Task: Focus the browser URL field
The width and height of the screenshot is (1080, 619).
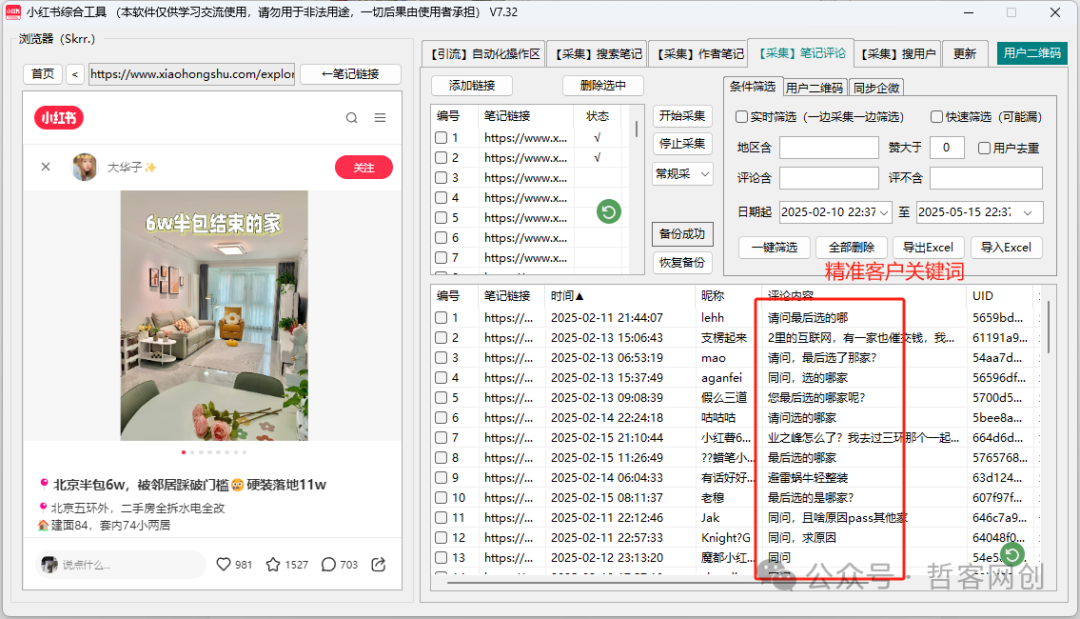Action: click(x=191, y=74)
